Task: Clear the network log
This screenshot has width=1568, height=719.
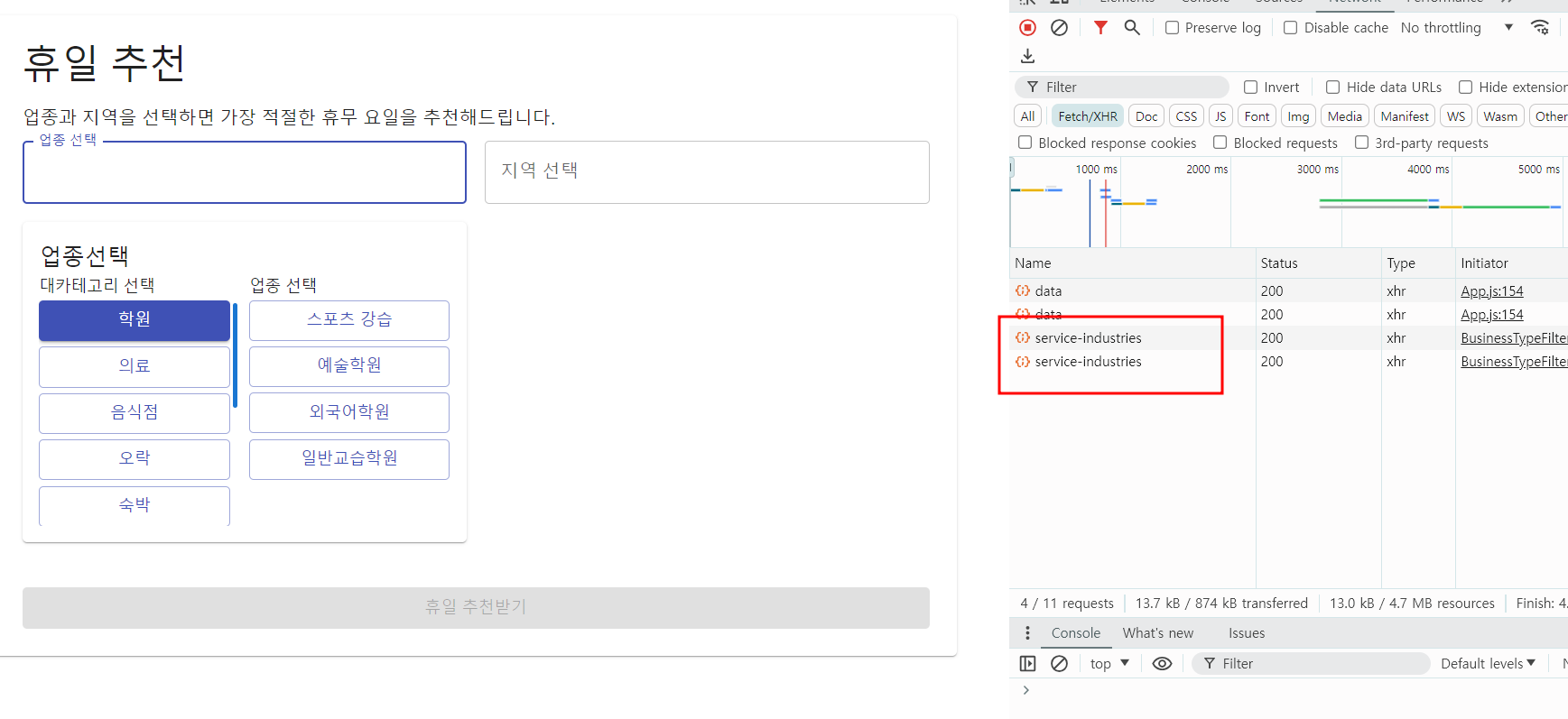Action: (x=1060, y=28)
